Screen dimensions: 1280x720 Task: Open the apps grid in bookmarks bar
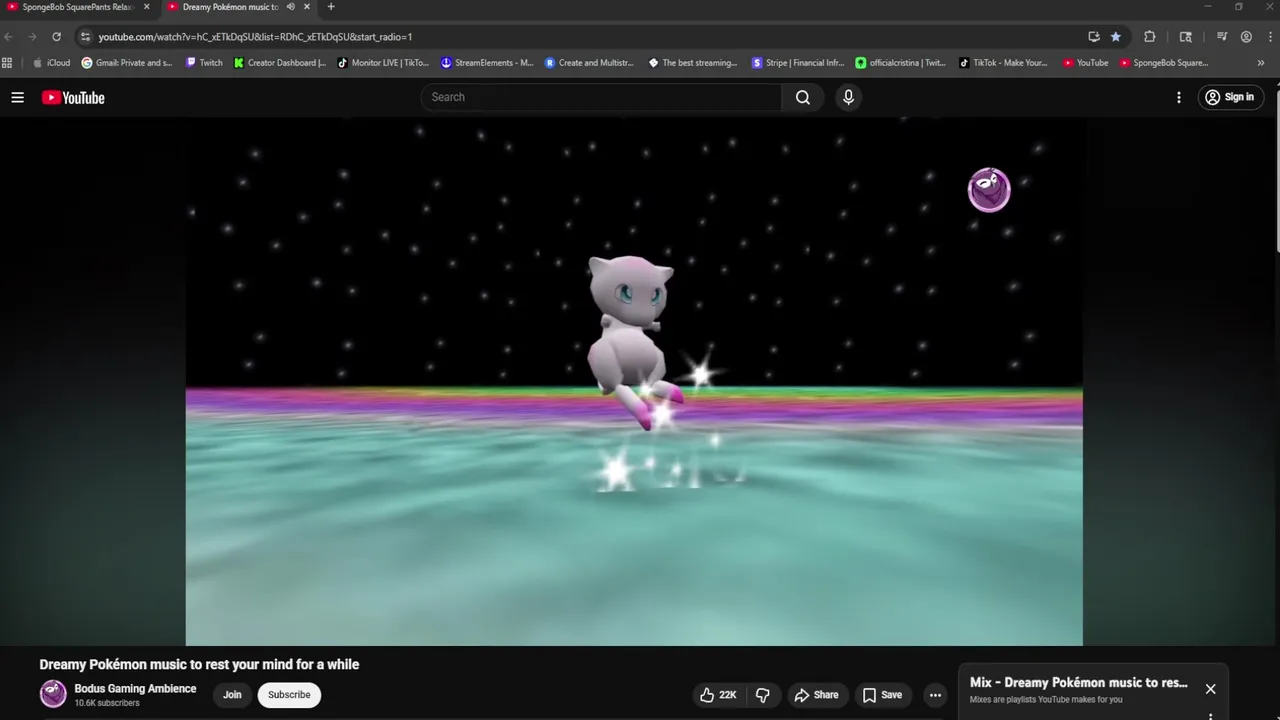(x=7, y=63)
